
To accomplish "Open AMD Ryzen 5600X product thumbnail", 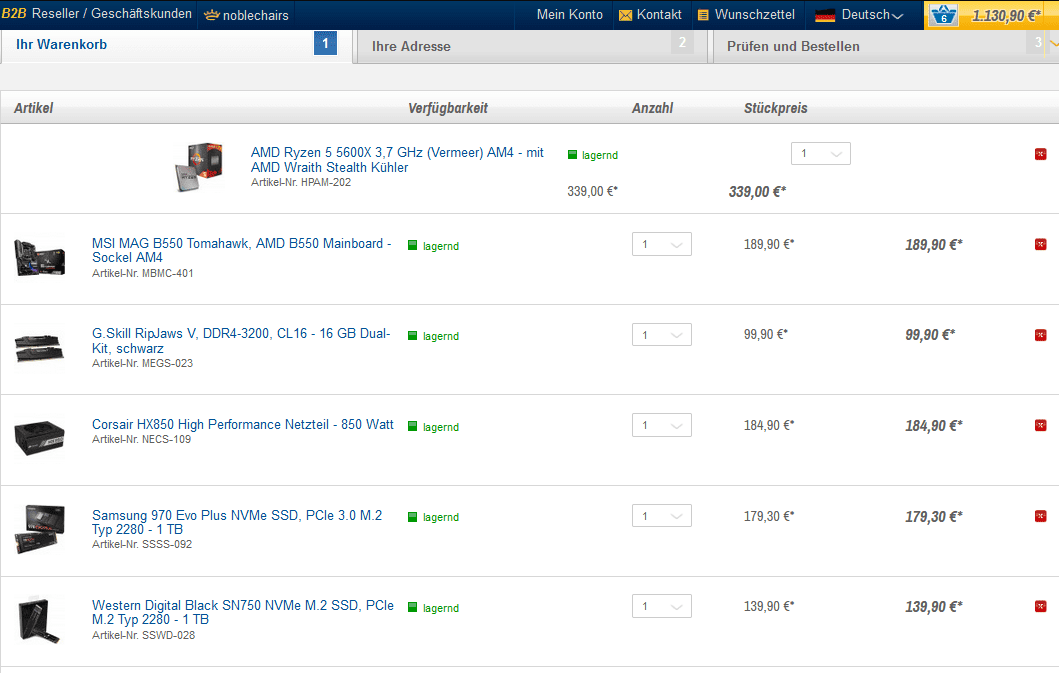I will pyautogui.click(x=199, y=167).
